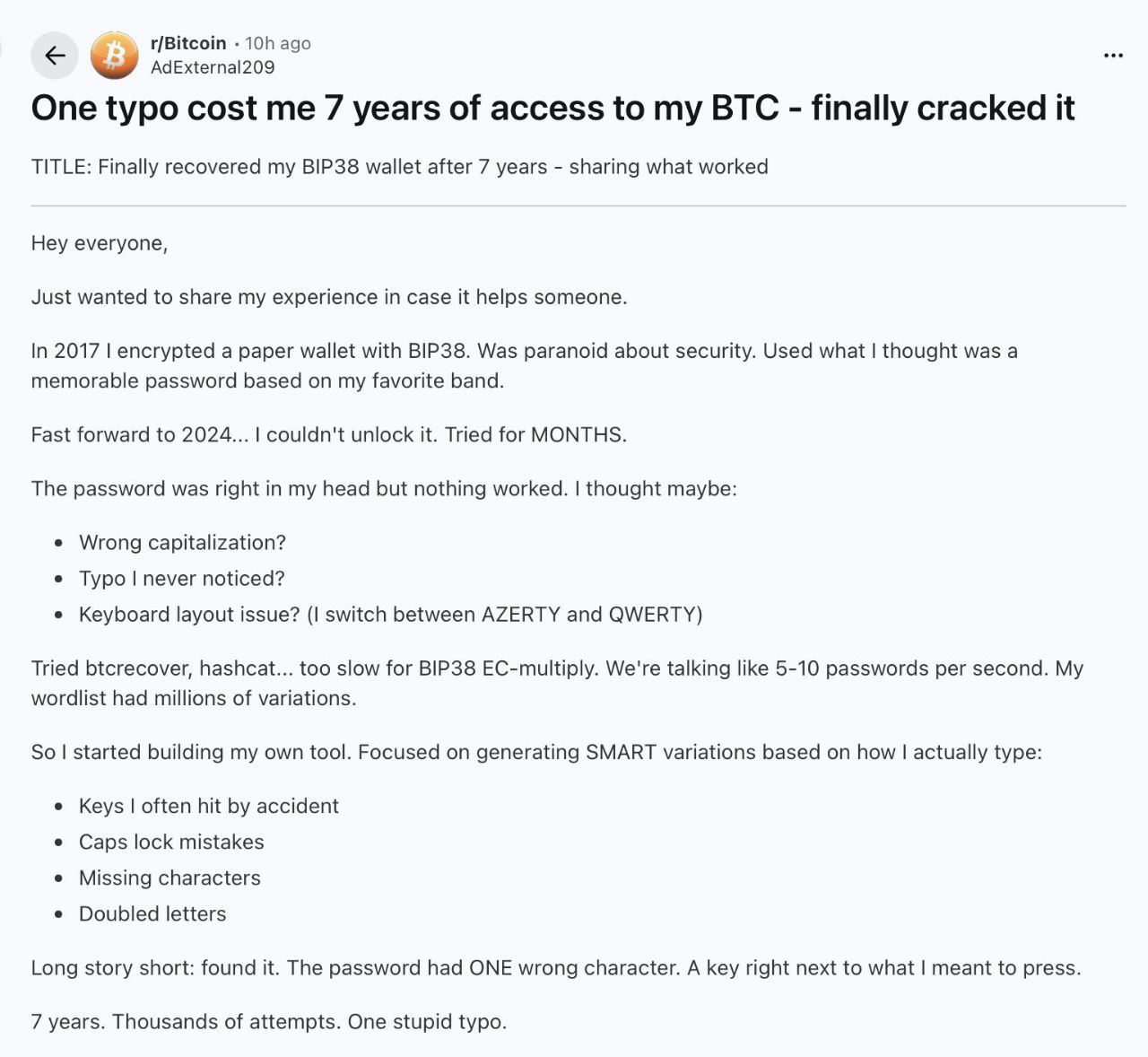Click the back arrow button
1148x1057 pixels.
click(x=55, y=56)
